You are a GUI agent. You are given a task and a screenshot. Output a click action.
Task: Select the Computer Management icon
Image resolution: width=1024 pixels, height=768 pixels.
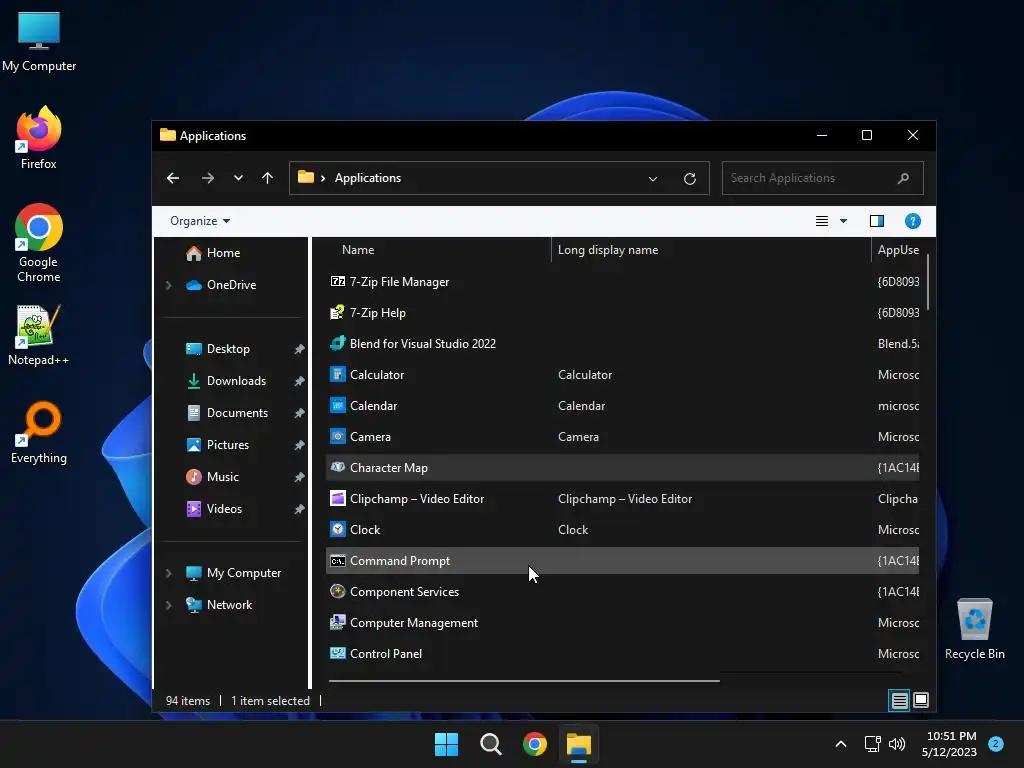[338, 623]
